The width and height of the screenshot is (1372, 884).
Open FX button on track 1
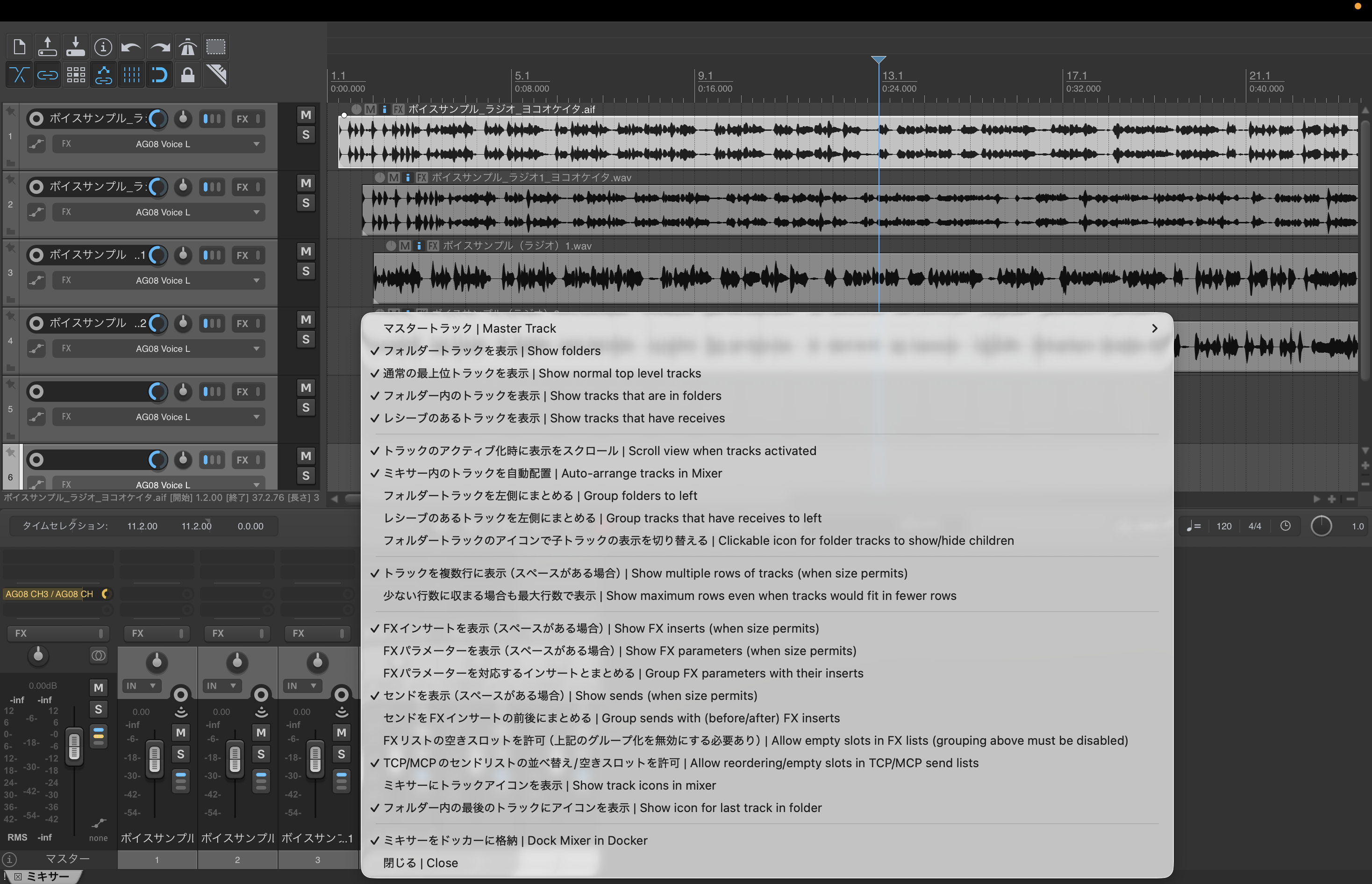coord(242,119)
